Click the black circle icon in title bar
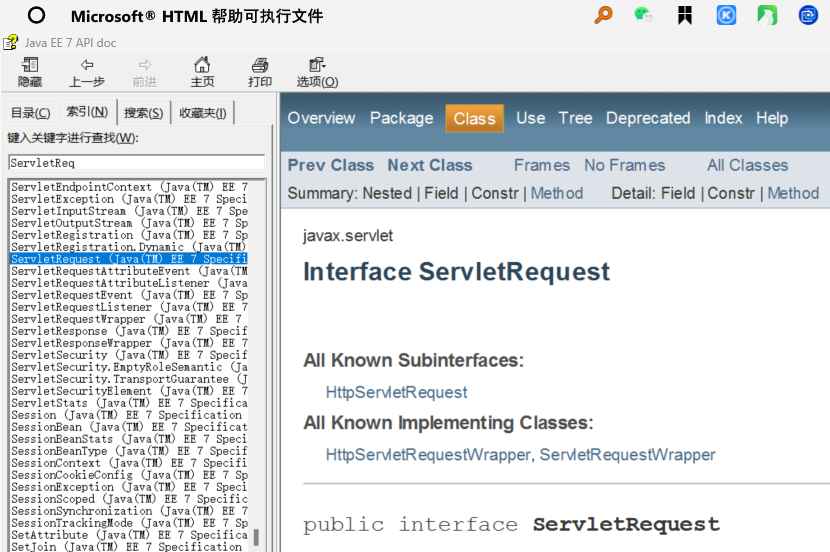The height and width of the screenshot is (552, 830). [x=37, y=15]
